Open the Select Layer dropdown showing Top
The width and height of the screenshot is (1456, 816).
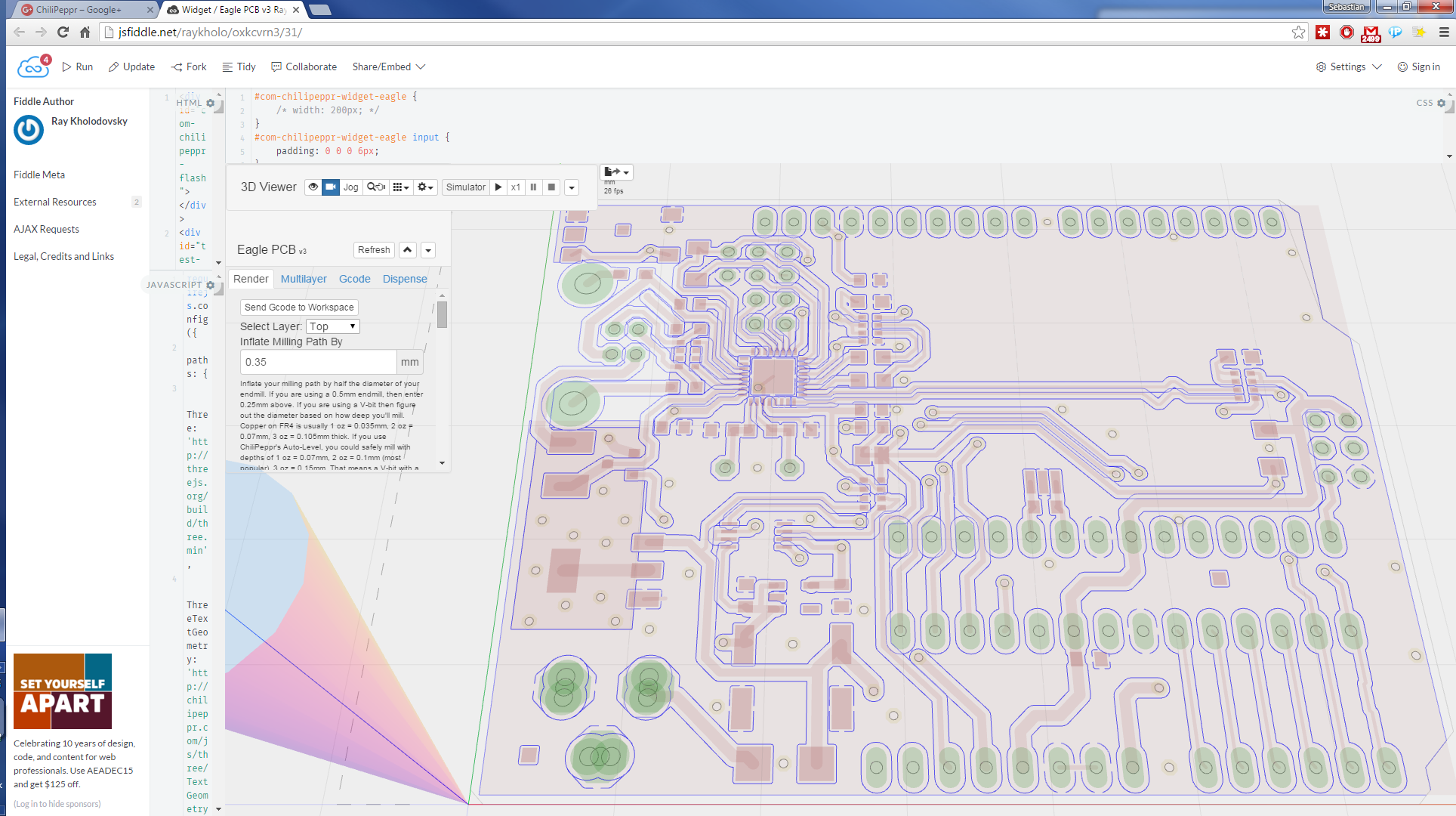(x=332, y=326)
